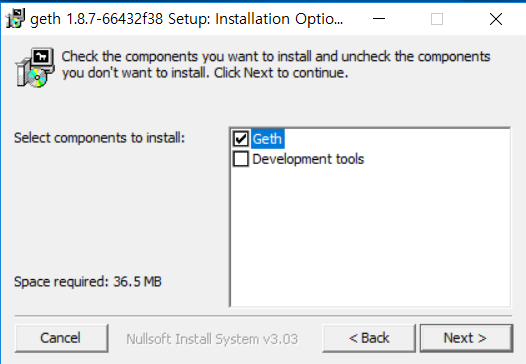This screenshot has width=526, height=364.
Task: Click the geth 1.8.7 Setup title bar text
Action: tap(187, 19)
